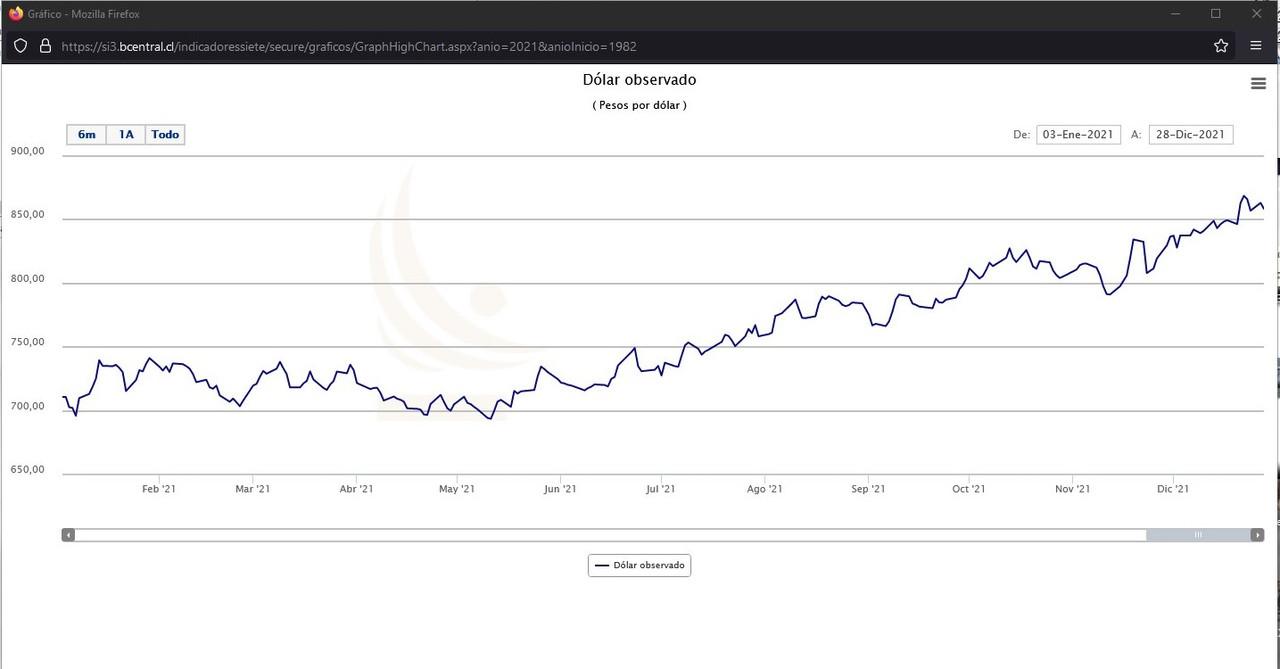
Task: Click the Nov '21 axis label
Action: [1071, 489]
